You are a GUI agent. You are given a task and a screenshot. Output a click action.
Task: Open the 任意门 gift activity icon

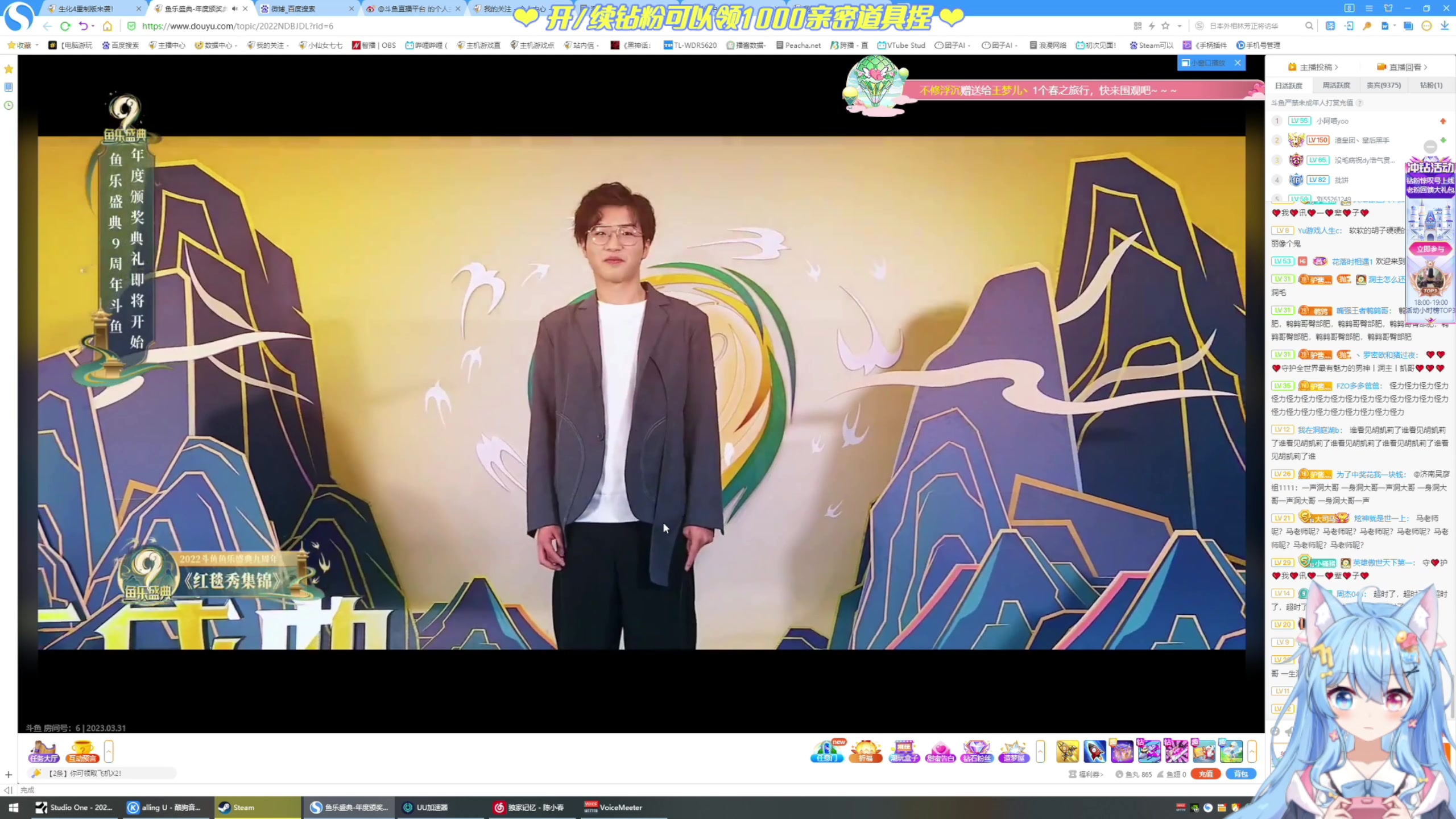[x=826, y=751]
